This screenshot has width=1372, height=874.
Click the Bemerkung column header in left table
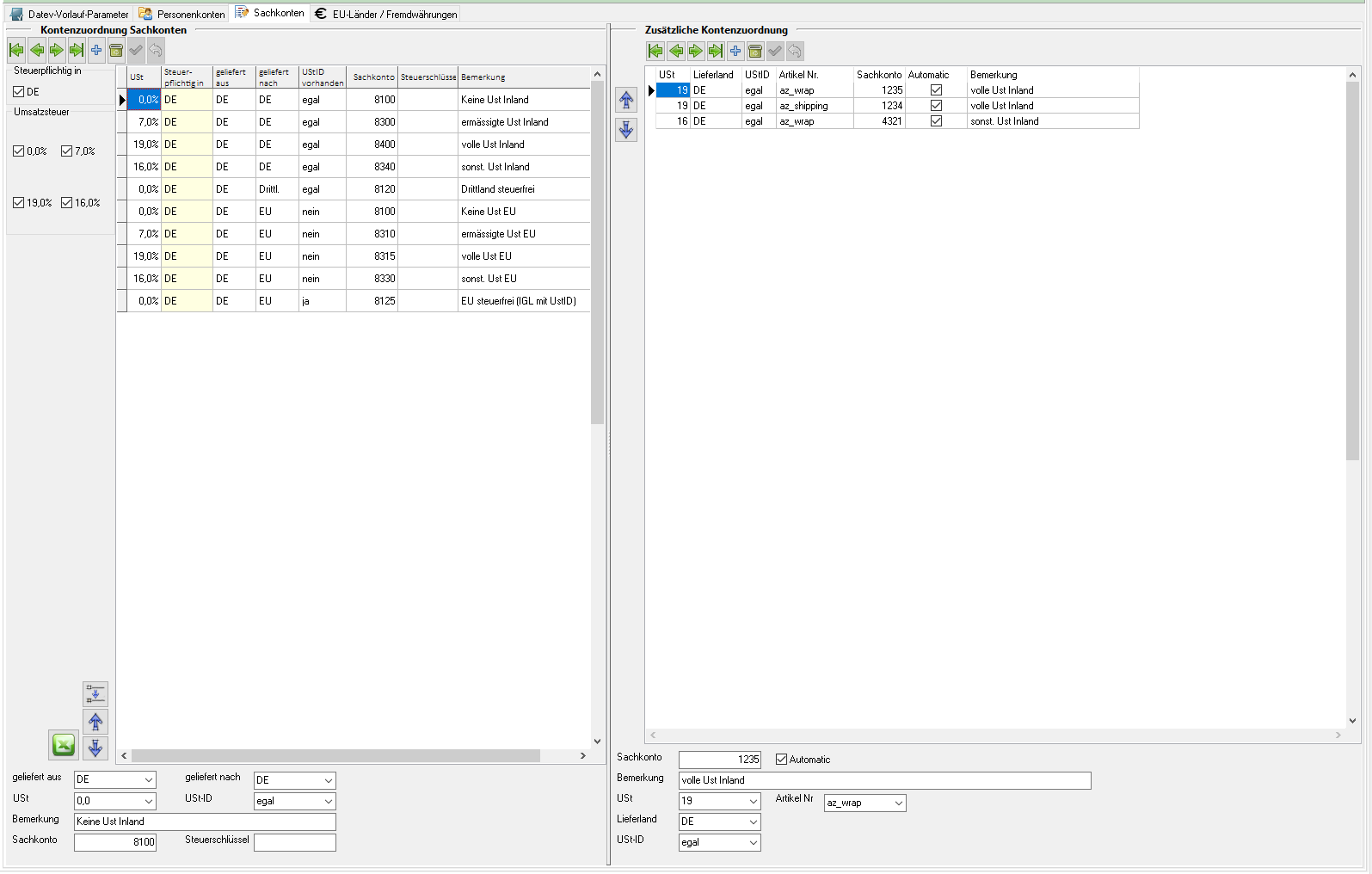[521, 77]
